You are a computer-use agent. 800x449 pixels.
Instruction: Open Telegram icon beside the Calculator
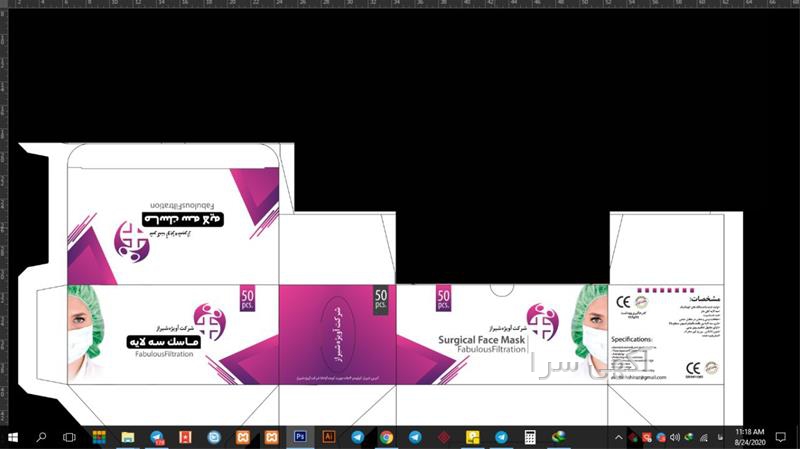coord(501,437)
